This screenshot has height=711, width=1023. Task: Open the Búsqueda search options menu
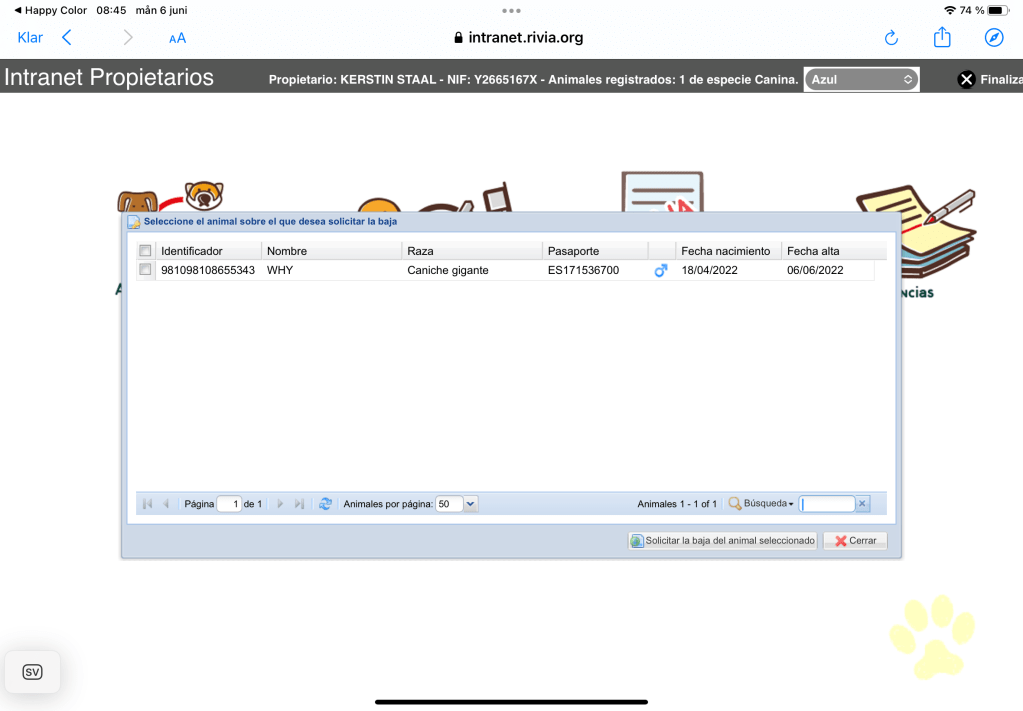[x=761, y=504]
